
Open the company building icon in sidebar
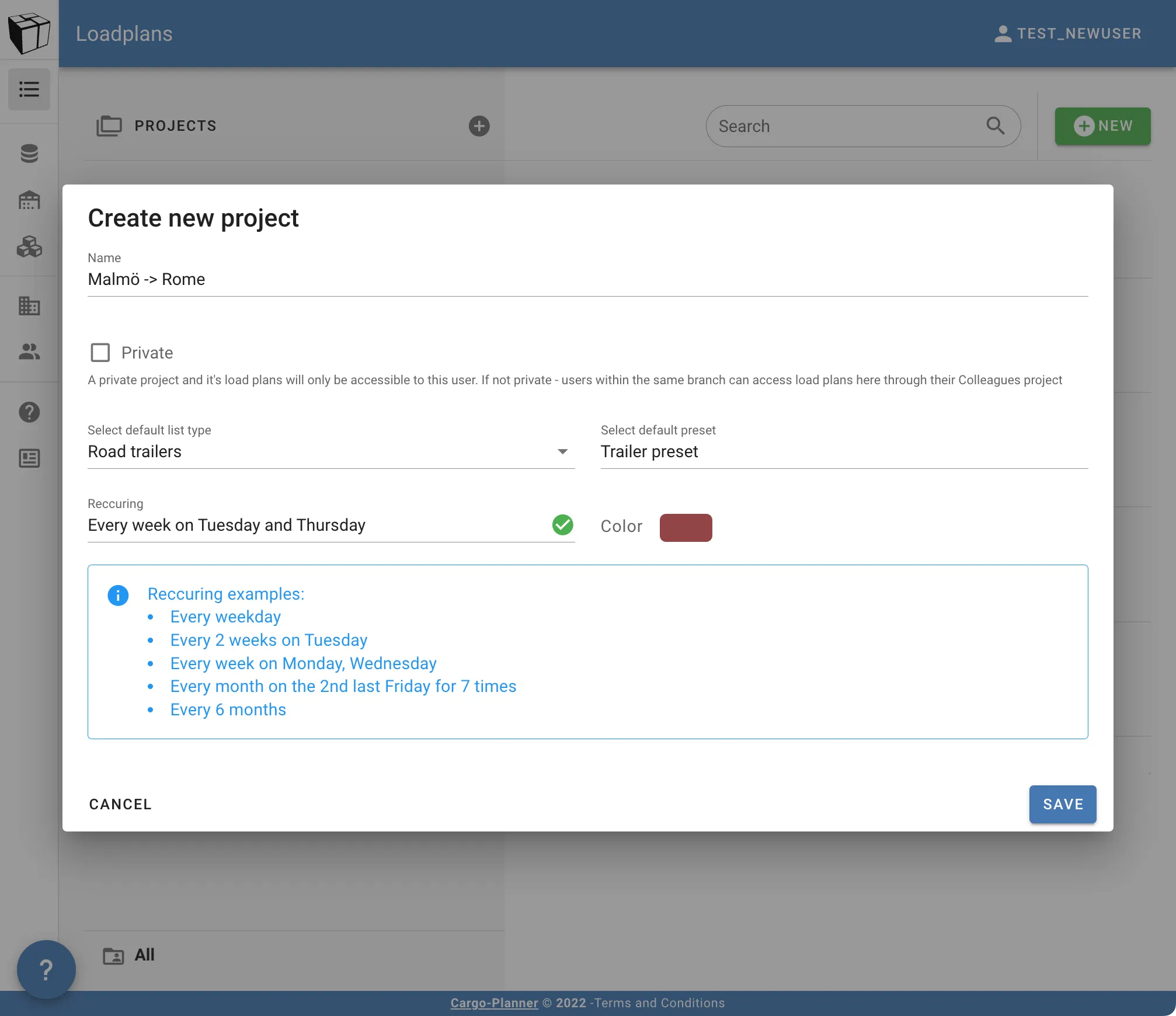29,306
